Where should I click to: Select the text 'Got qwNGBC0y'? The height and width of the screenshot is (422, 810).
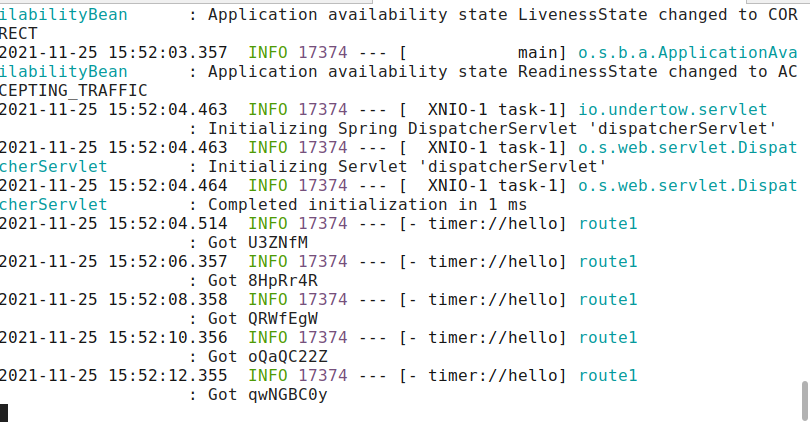point(268,395)
